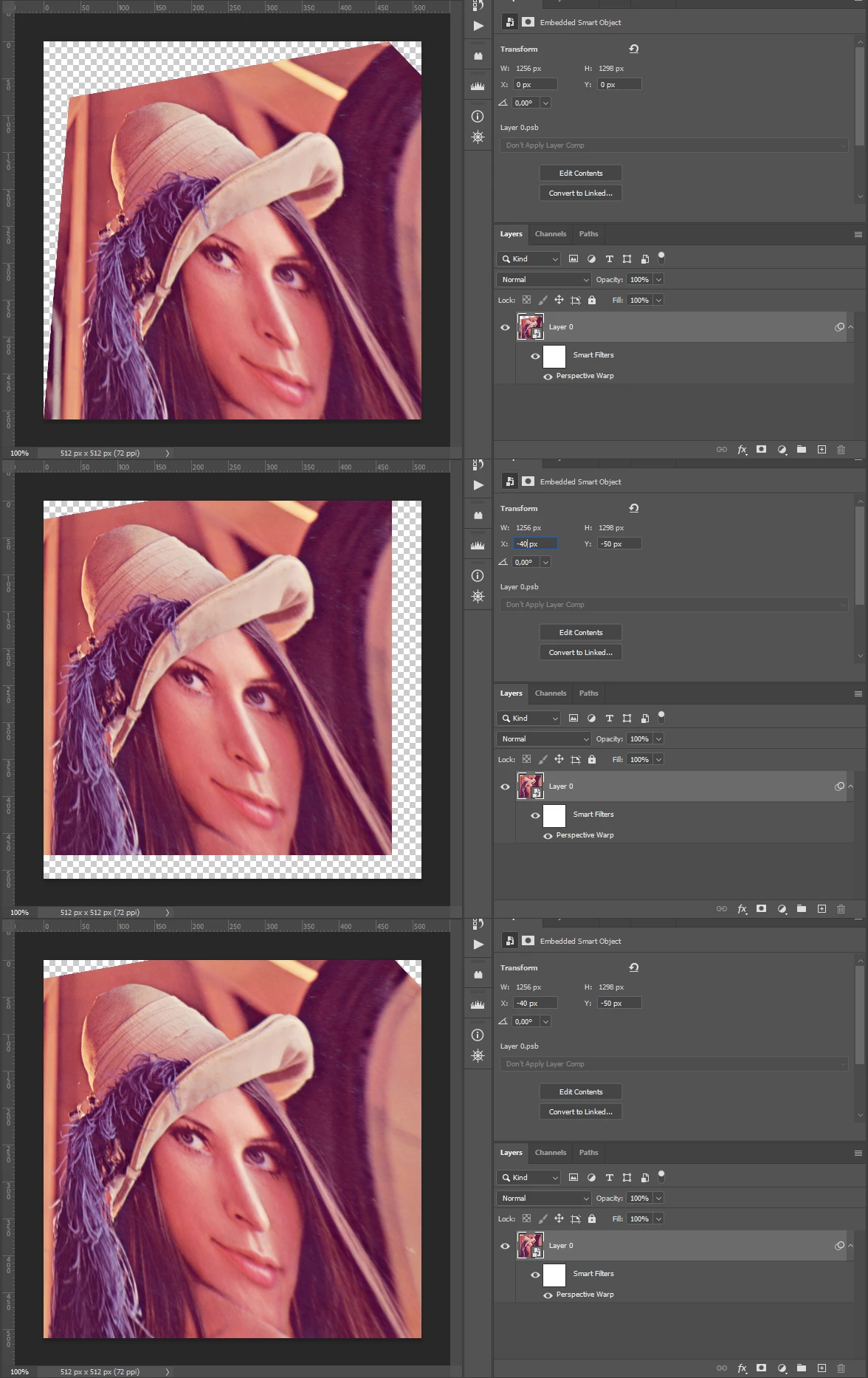Open Normal blend mode dropdown in top Layers panel

click(x=544, y=280)
